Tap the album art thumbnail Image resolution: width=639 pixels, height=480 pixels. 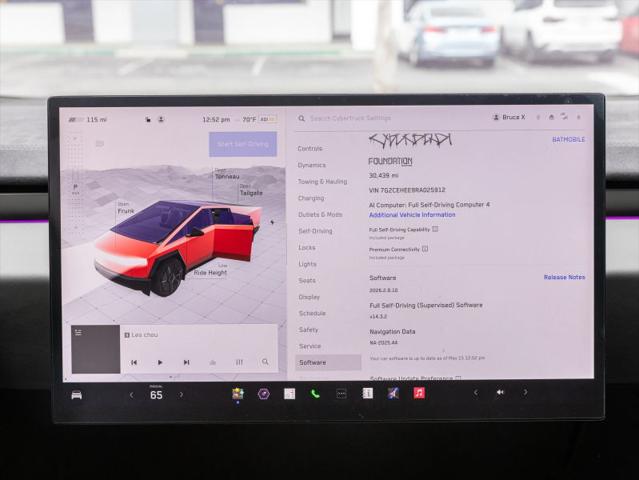coord(96,349)
